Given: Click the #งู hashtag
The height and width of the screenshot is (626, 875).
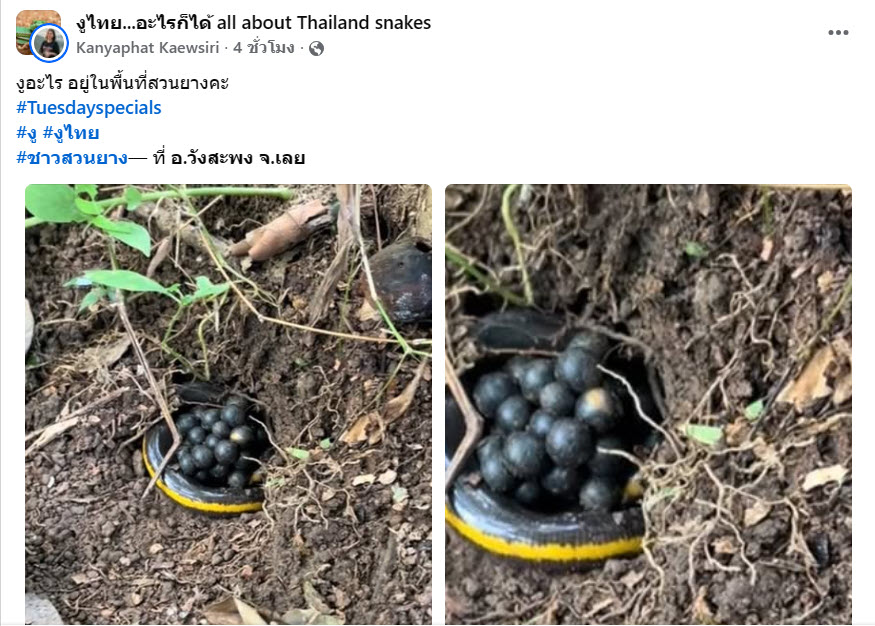Looking at the screenshot, I should [x=26, y=133].
